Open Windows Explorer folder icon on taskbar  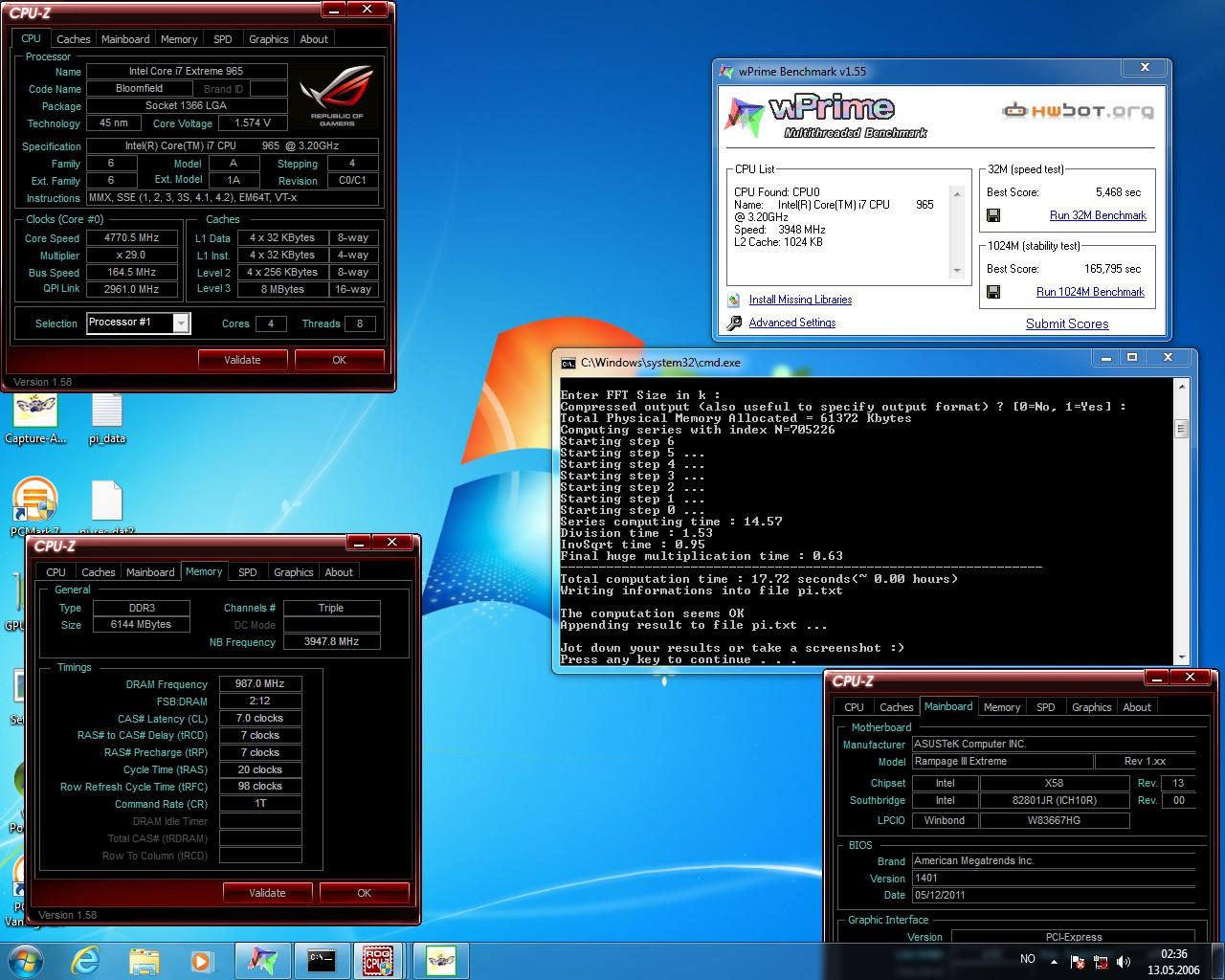point(144,960)
